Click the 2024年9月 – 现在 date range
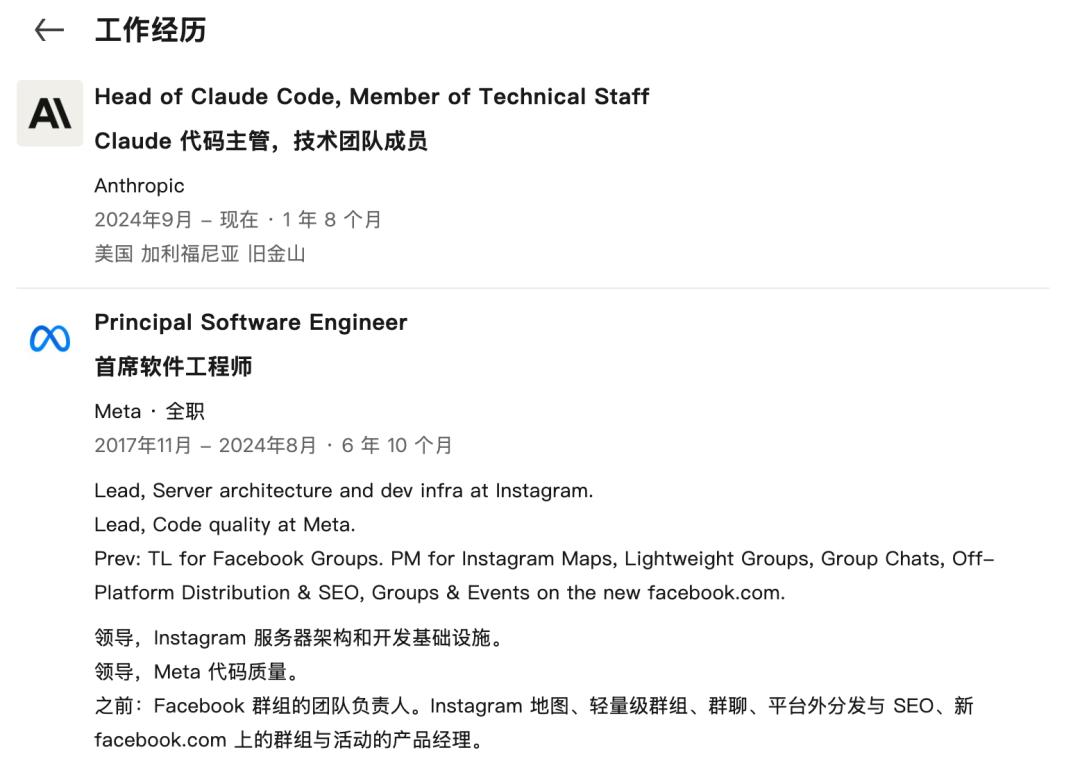 tap(238, 220)
